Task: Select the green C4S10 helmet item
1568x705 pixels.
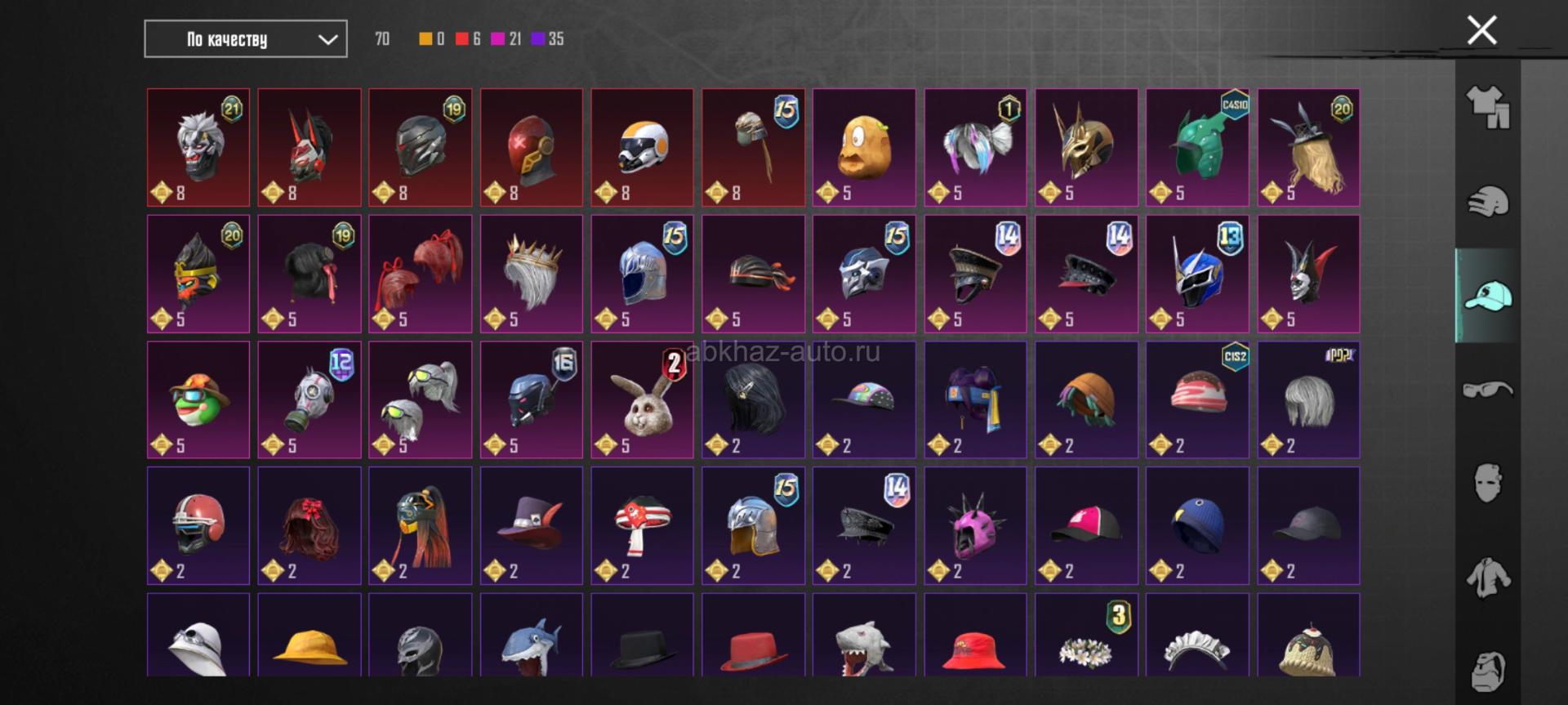Action: [x=1197, y=148]
